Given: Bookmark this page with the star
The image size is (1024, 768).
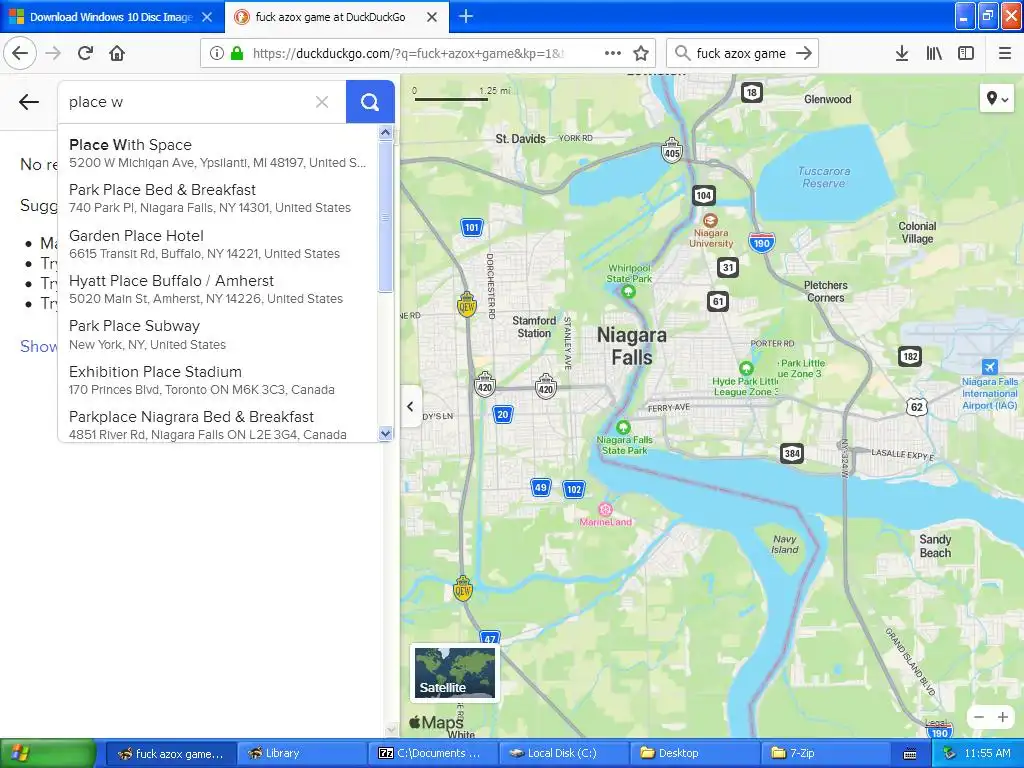Looking at the screenshot, I should click(641, 53).
